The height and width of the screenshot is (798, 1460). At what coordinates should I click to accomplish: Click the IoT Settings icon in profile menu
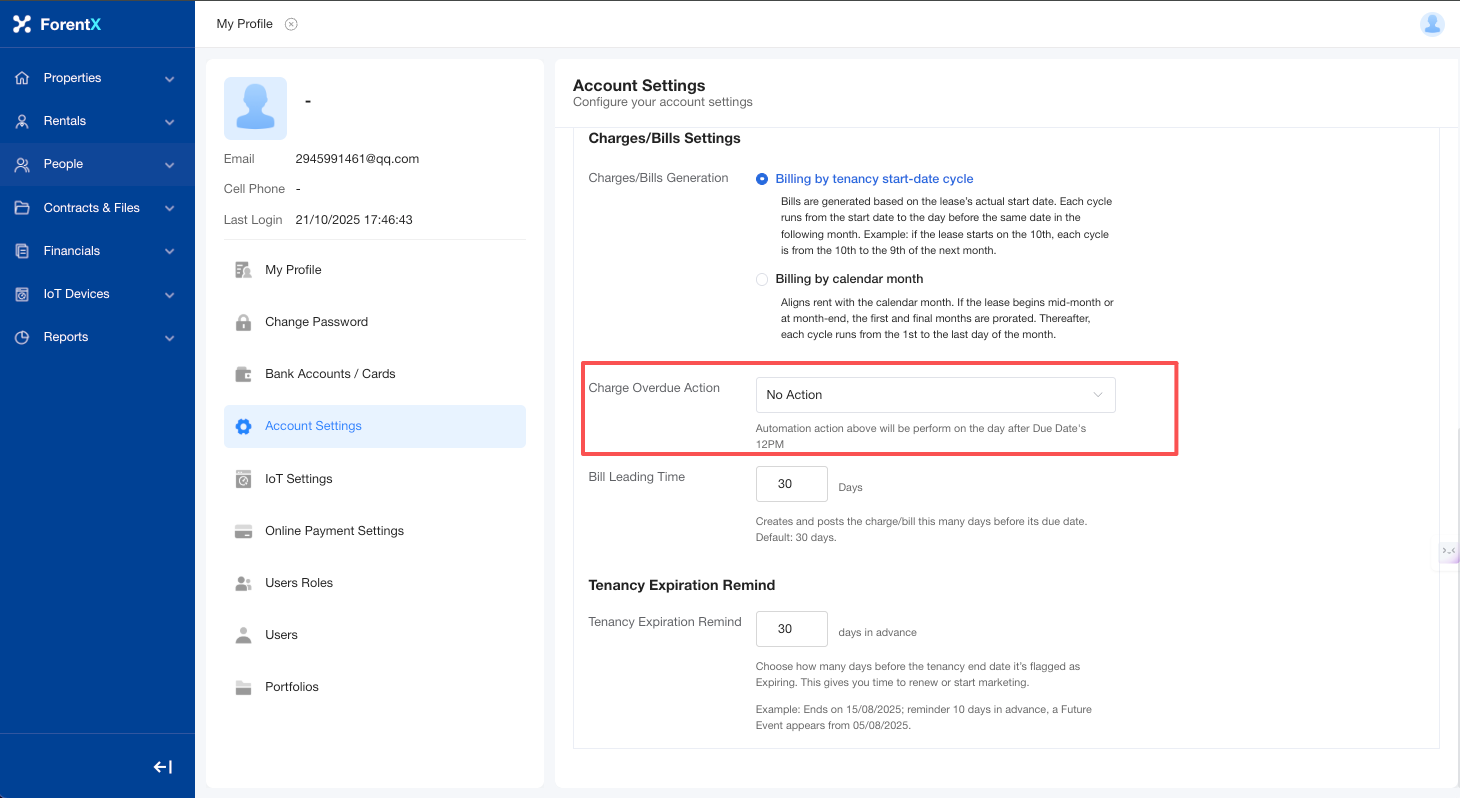click(243, 479)
